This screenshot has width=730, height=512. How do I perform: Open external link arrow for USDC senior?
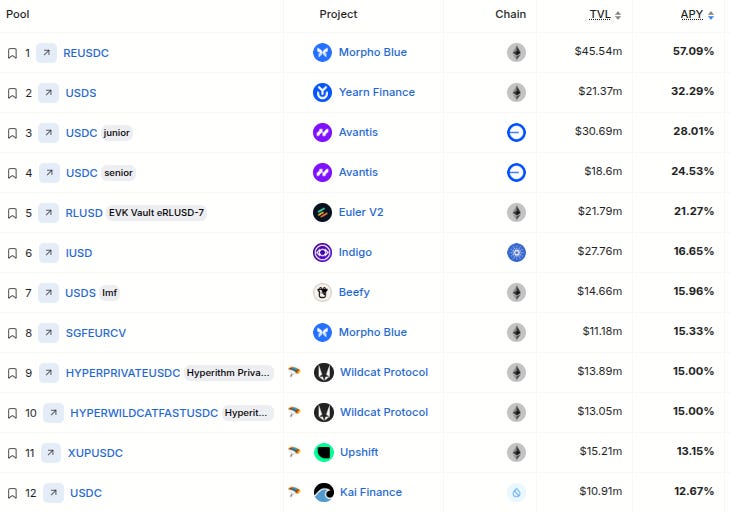click(49, 173)
